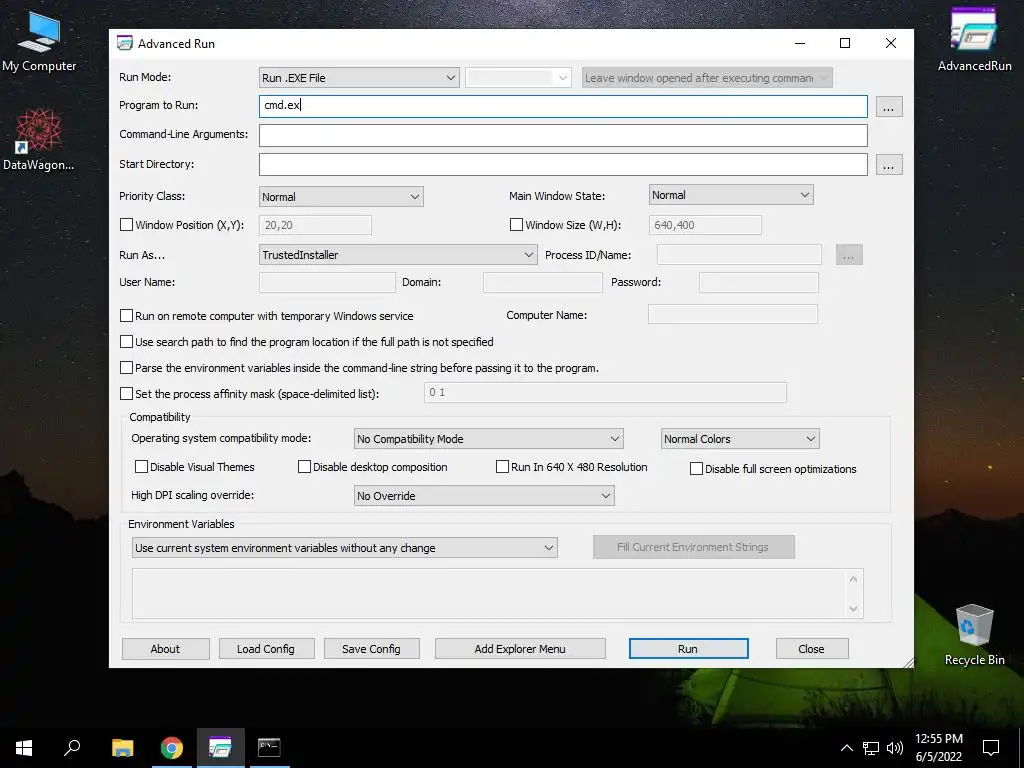Click the Start Directory field

point(563,164)
